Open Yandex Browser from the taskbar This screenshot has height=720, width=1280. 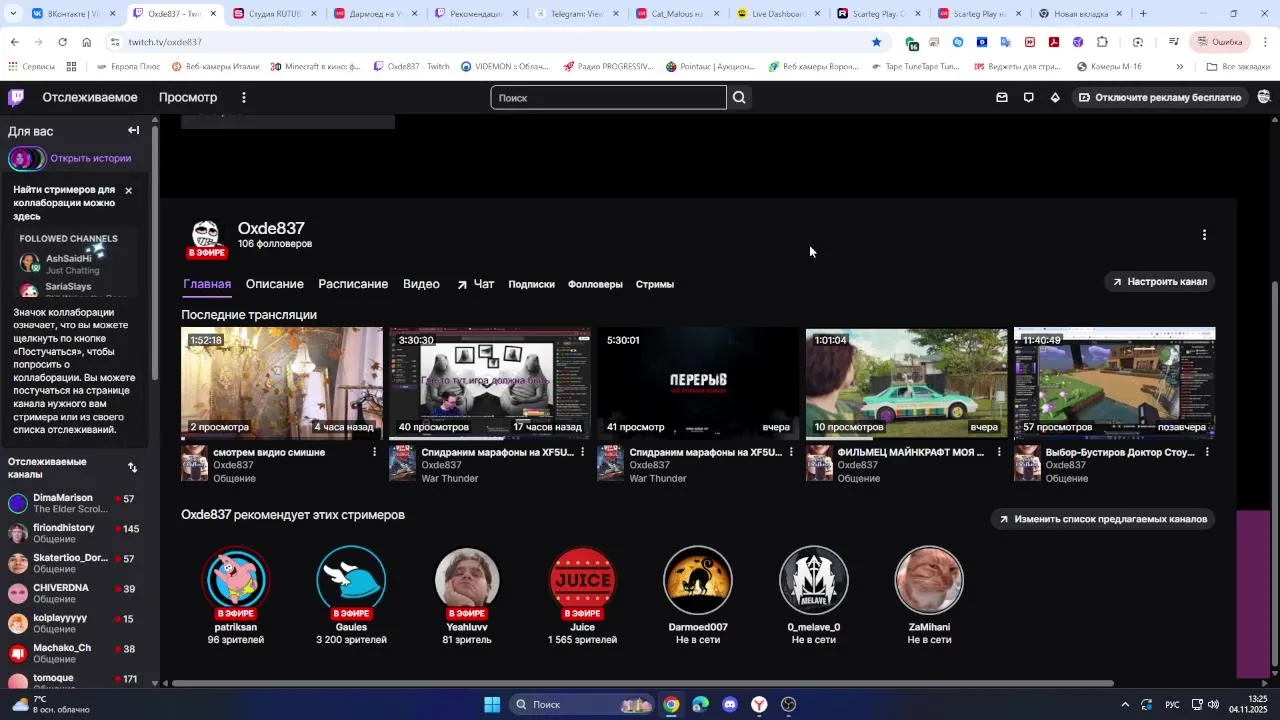coord(759,704)
